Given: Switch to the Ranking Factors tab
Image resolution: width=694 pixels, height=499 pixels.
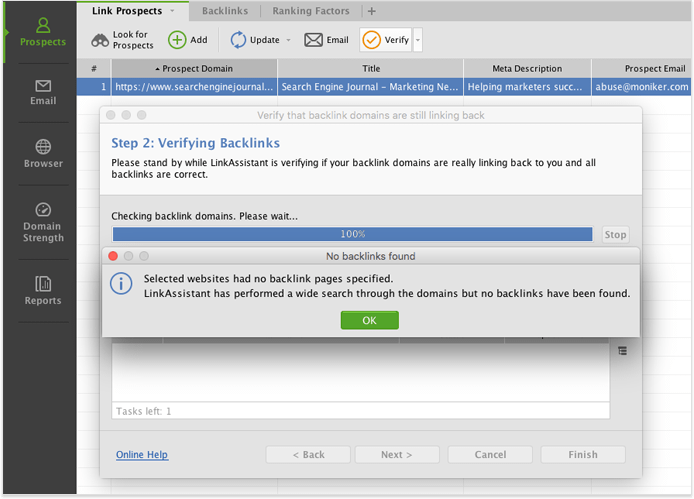Looking at the screenshot, I should tap(311, 11).
